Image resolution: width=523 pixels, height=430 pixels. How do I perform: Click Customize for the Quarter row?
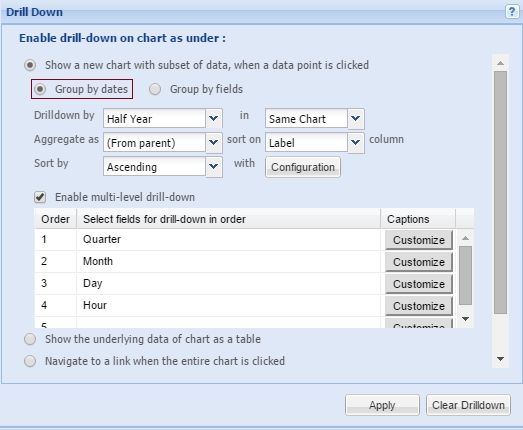(x=419, y=240)
